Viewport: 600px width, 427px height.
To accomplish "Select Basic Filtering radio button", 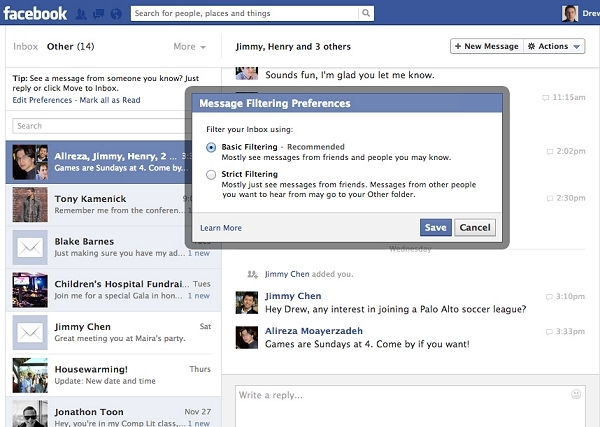I will point(211,147).
